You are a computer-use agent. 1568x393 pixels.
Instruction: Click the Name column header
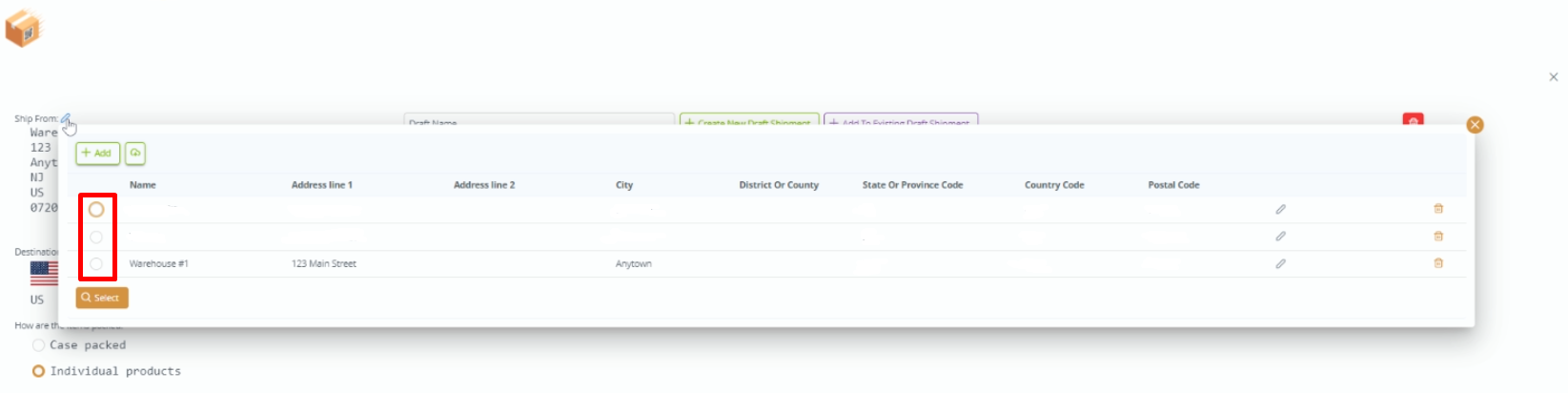coord(143,185)
